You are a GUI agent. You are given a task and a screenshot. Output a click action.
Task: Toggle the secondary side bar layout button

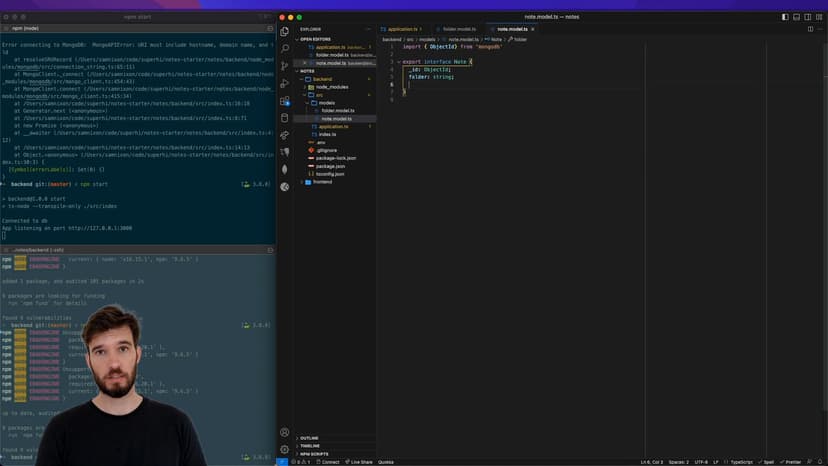[x=807, y=17]
